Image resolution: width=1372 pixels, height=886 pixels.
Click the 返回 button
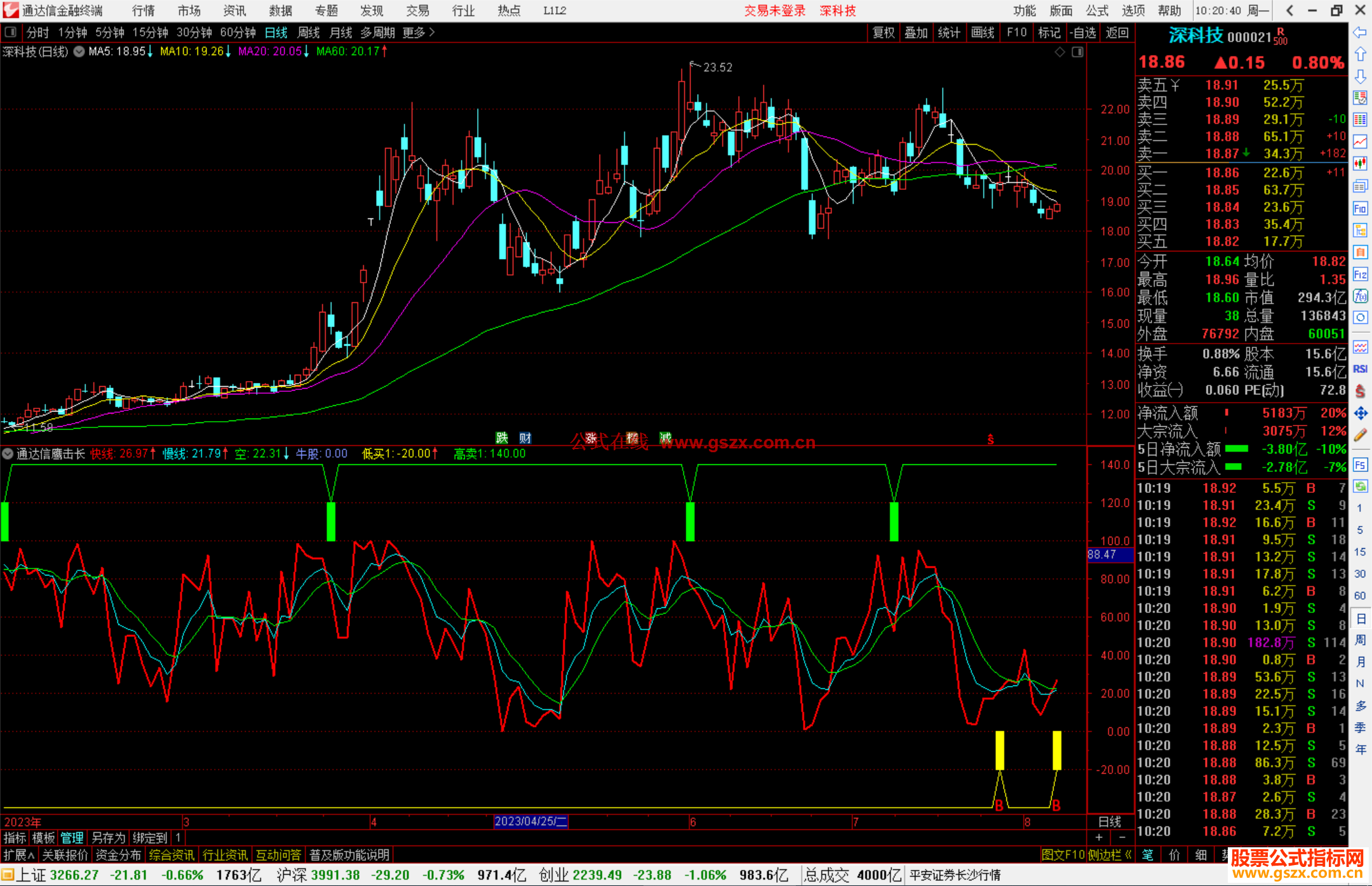1117,32
